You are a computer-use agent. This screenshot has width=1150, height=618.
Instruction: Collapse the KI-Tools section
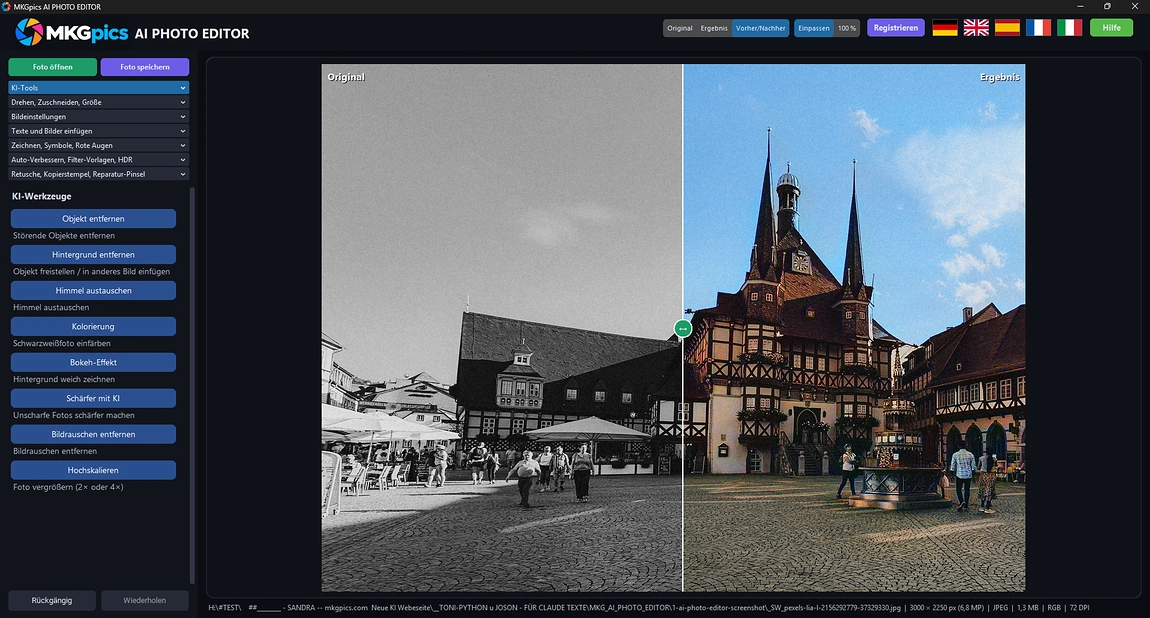[98, 88]
